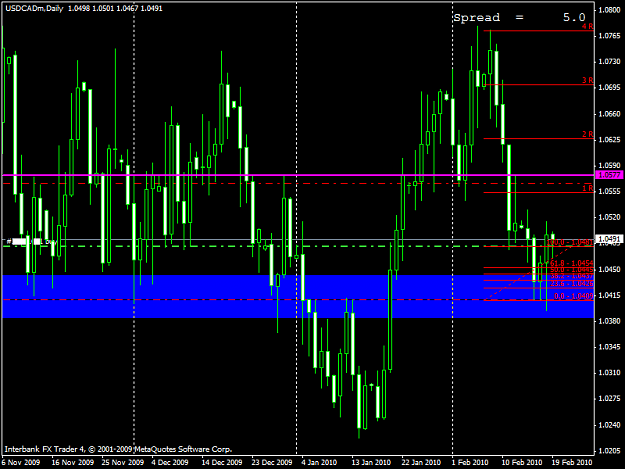Click the Interbank FX Trader 4 copyright text
Screen dimensions: 625x469
point(118,449)
